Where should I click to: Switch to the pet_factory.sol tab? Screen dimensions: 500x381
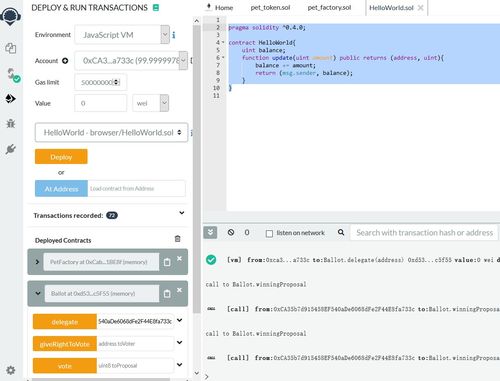tap(329, 8)
